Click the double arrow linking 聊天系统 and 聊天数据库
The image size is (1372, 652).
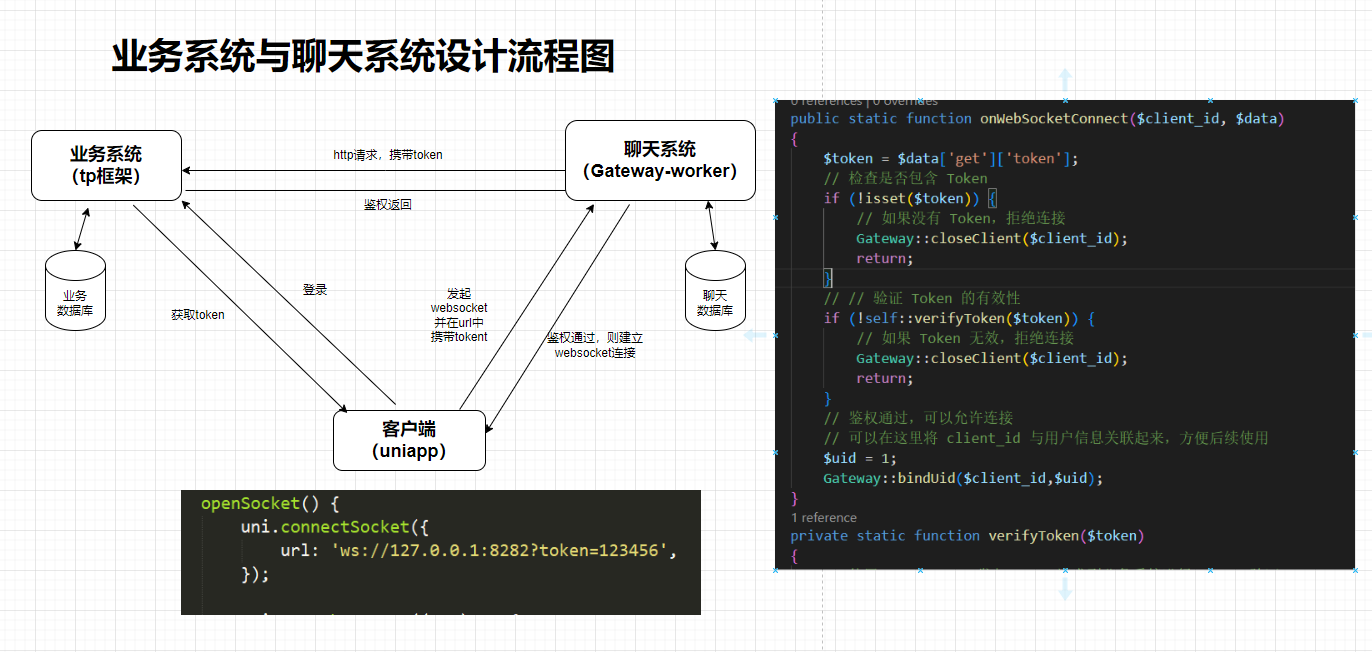[710, 227]
